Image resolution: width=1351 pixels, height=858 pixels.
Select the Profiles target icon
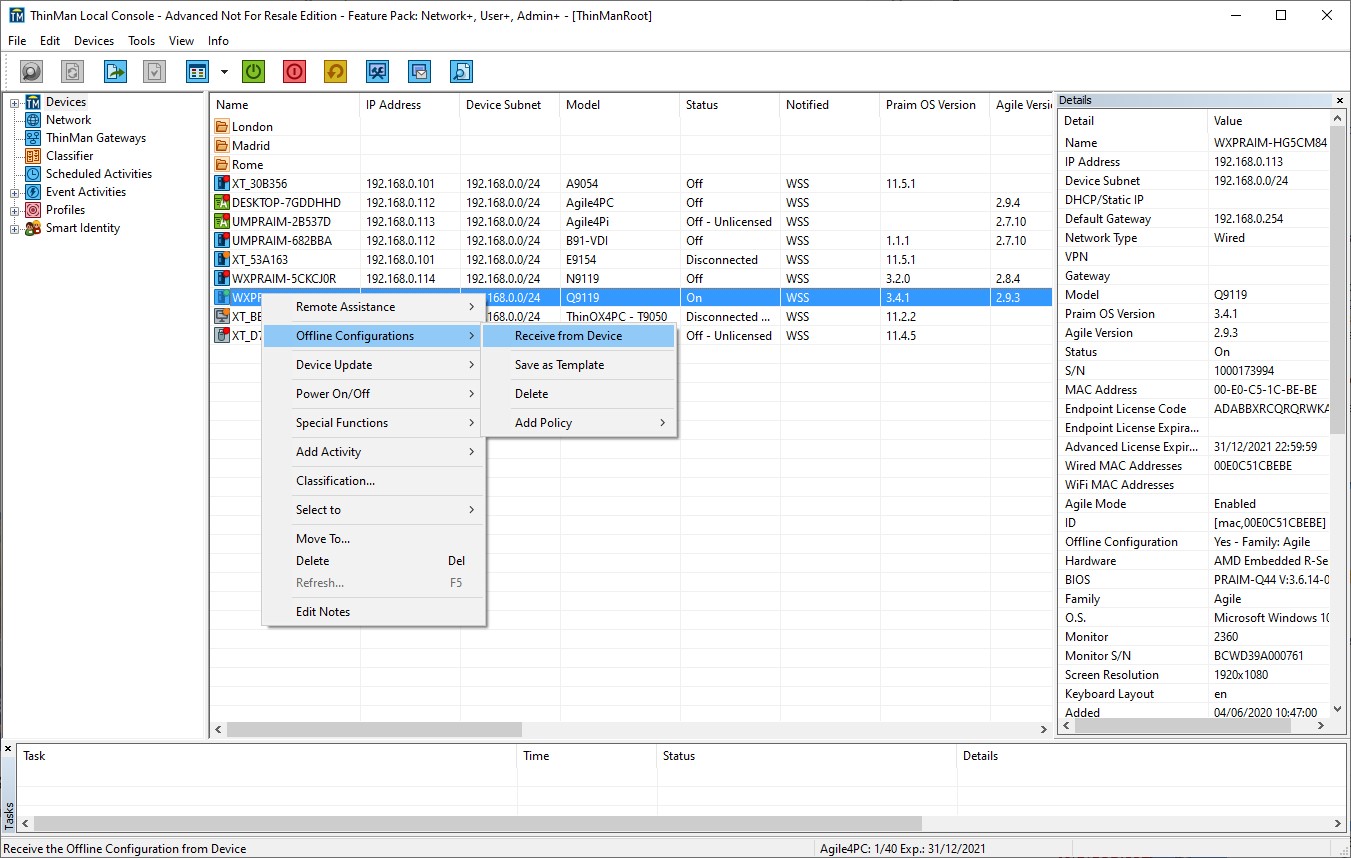pyautogui.click(x=33, y=210)
